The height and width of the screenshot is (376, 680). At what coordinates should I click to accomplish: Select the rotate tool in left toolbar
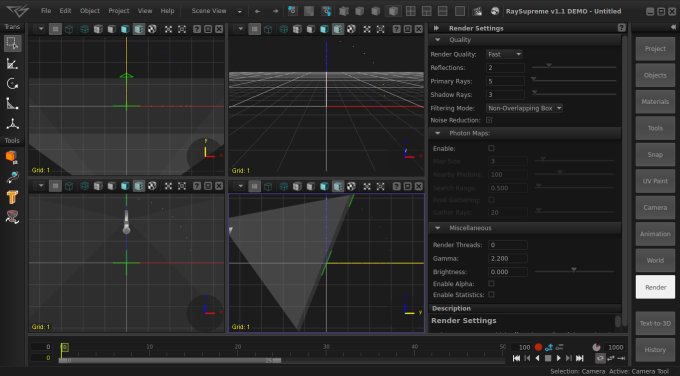tap(12, 84)
